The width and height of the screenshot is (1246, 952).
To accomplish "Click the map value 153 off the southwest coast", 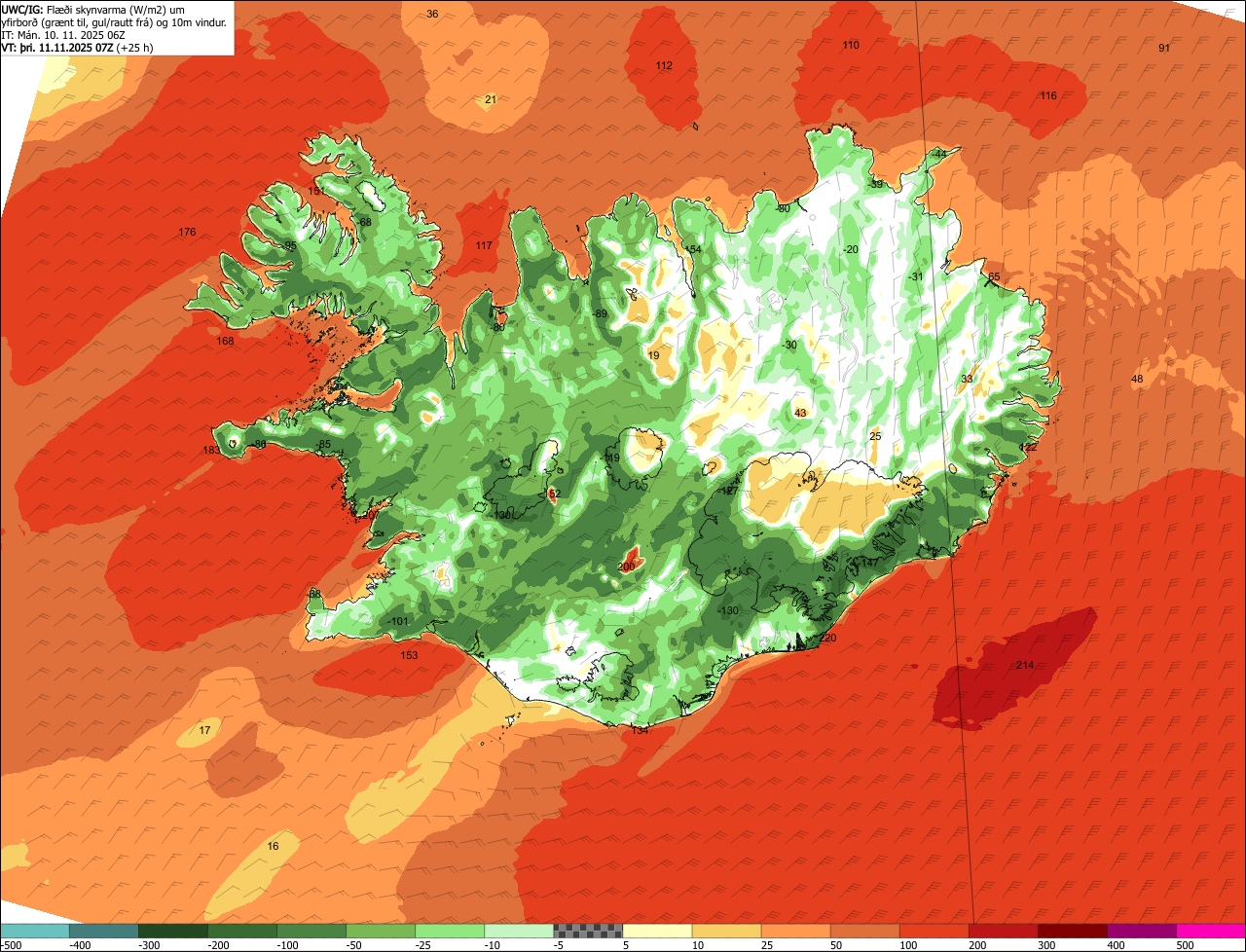I will tap(409, 656).
